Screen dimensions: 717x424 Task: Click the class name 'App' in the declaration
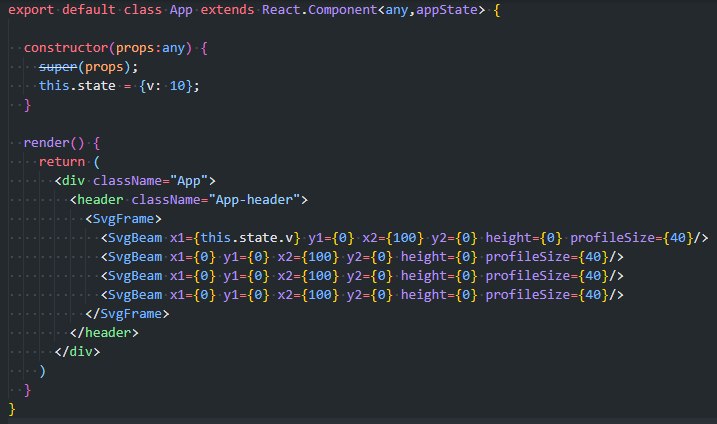pos(181,10)
